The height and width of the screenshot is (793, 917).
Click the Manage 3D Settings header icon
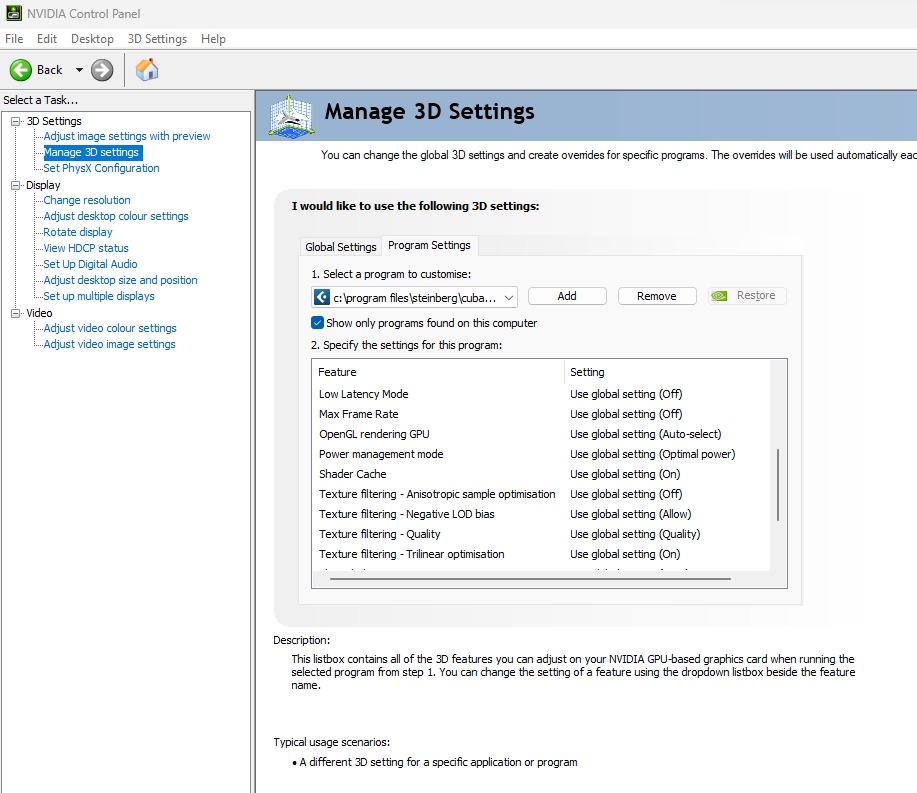293,115
